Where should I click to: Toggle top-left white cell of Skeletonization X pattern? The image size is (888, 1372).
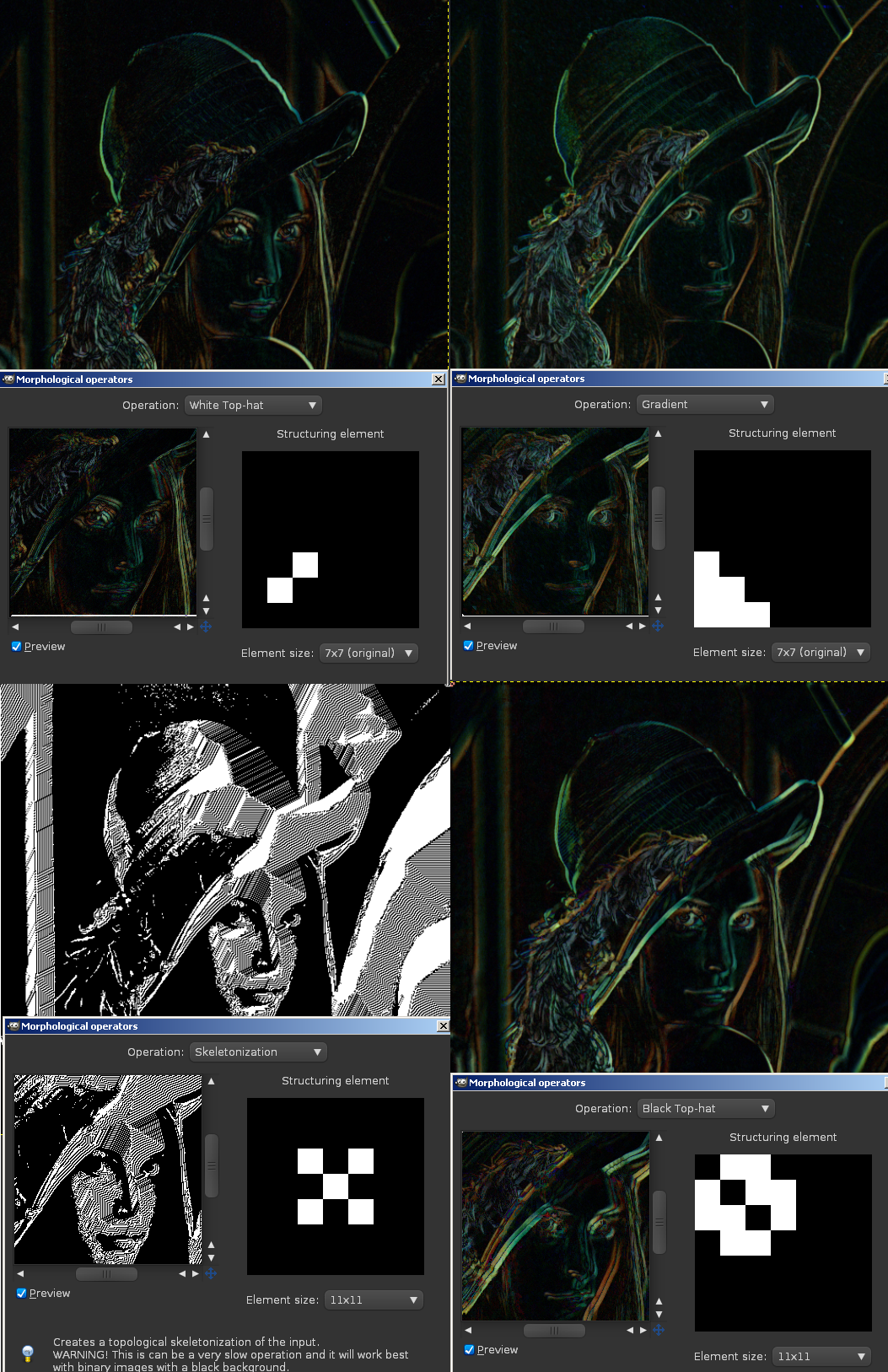pyautogui.click(x=310, y=1161)
